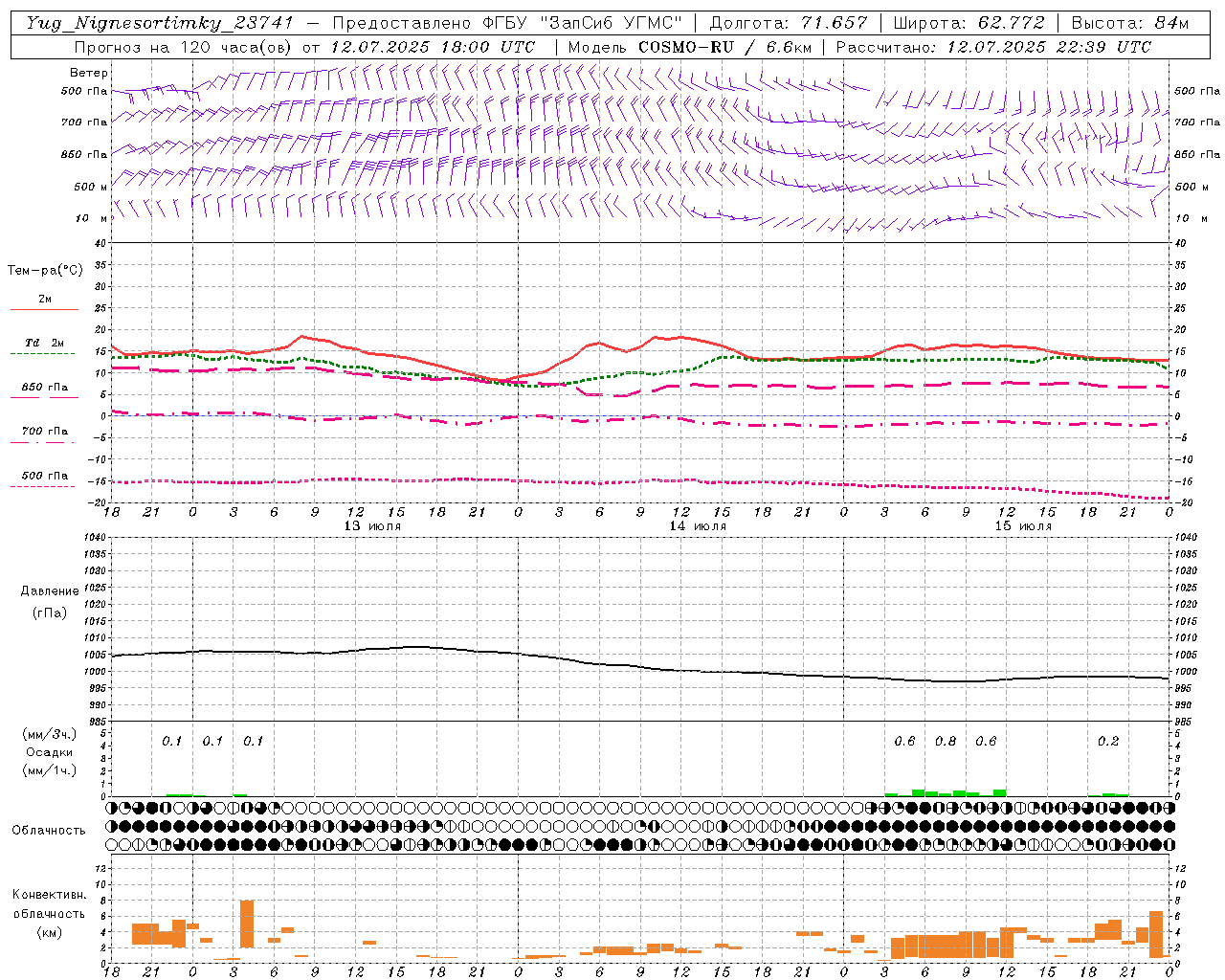Screen dimensions: 1225x980
Task: Click the Тем-ра(°C) temperature panel label
Action: click(45, 271)
